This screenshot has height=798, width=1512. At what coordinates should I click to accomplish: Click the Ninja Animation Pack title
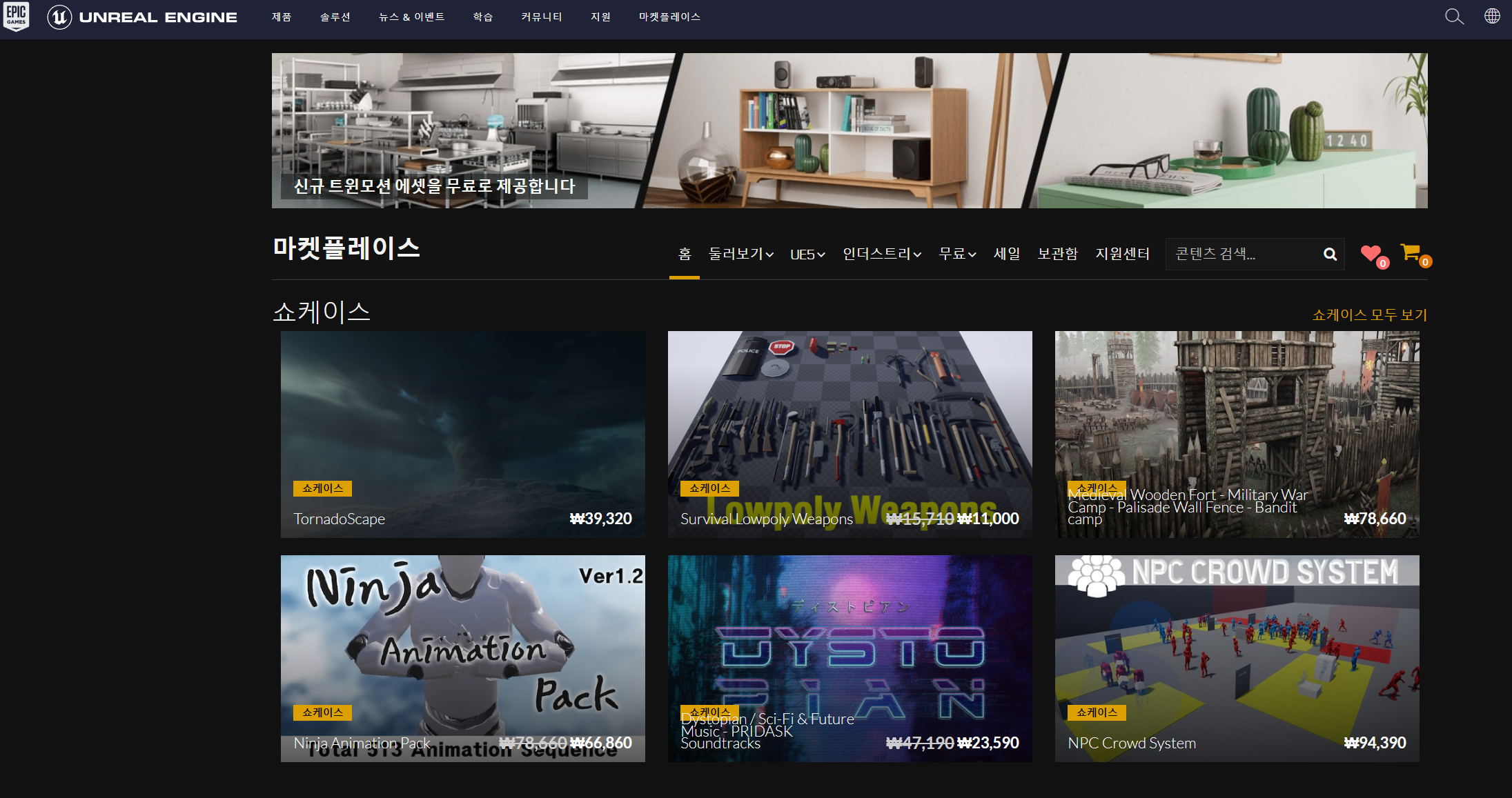[362, 743]
